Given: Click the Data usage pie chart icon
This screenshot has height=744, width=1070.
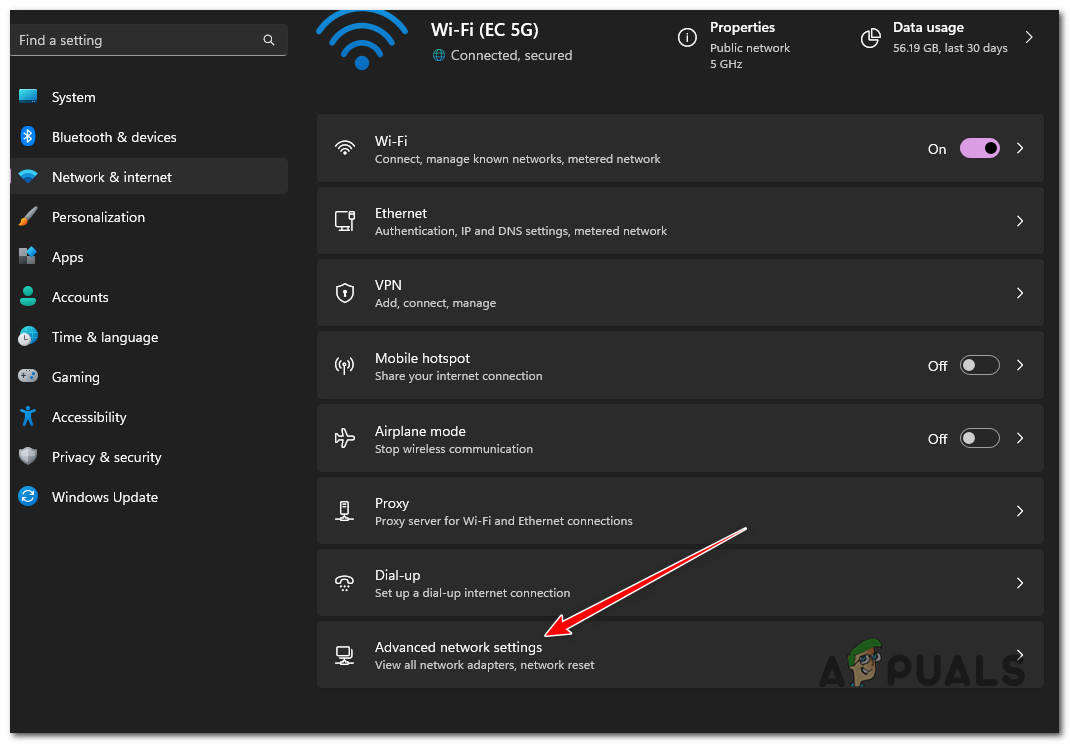Looking at the screenshot, I should 870,38.
